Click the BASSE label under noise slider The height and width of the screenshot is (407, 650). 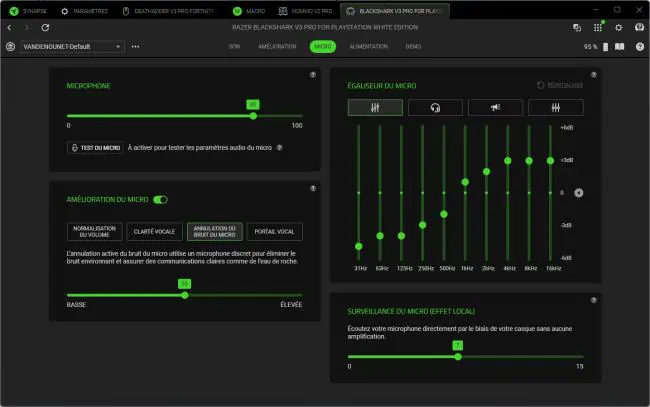[76, 305]
